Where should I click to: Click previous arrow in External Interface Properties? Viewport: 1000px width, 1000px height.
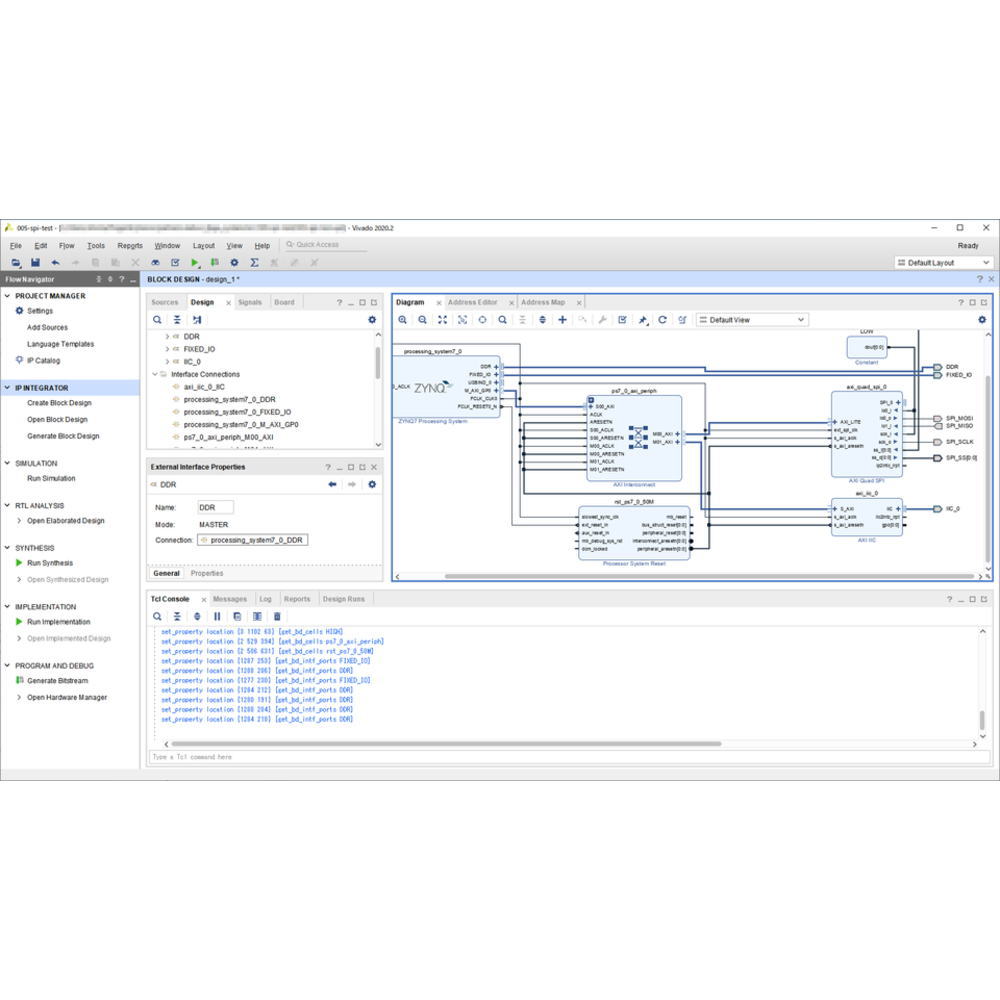(x=332, y=485)
